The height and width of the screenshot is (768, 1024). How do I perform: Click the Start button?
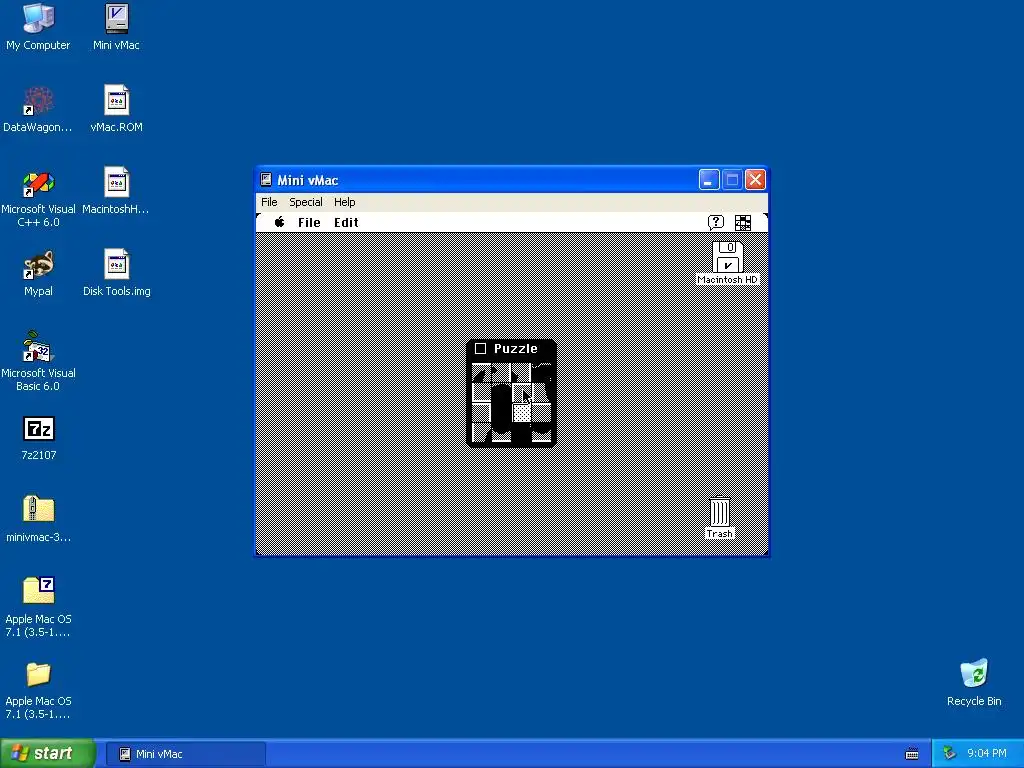pos(47,754)
